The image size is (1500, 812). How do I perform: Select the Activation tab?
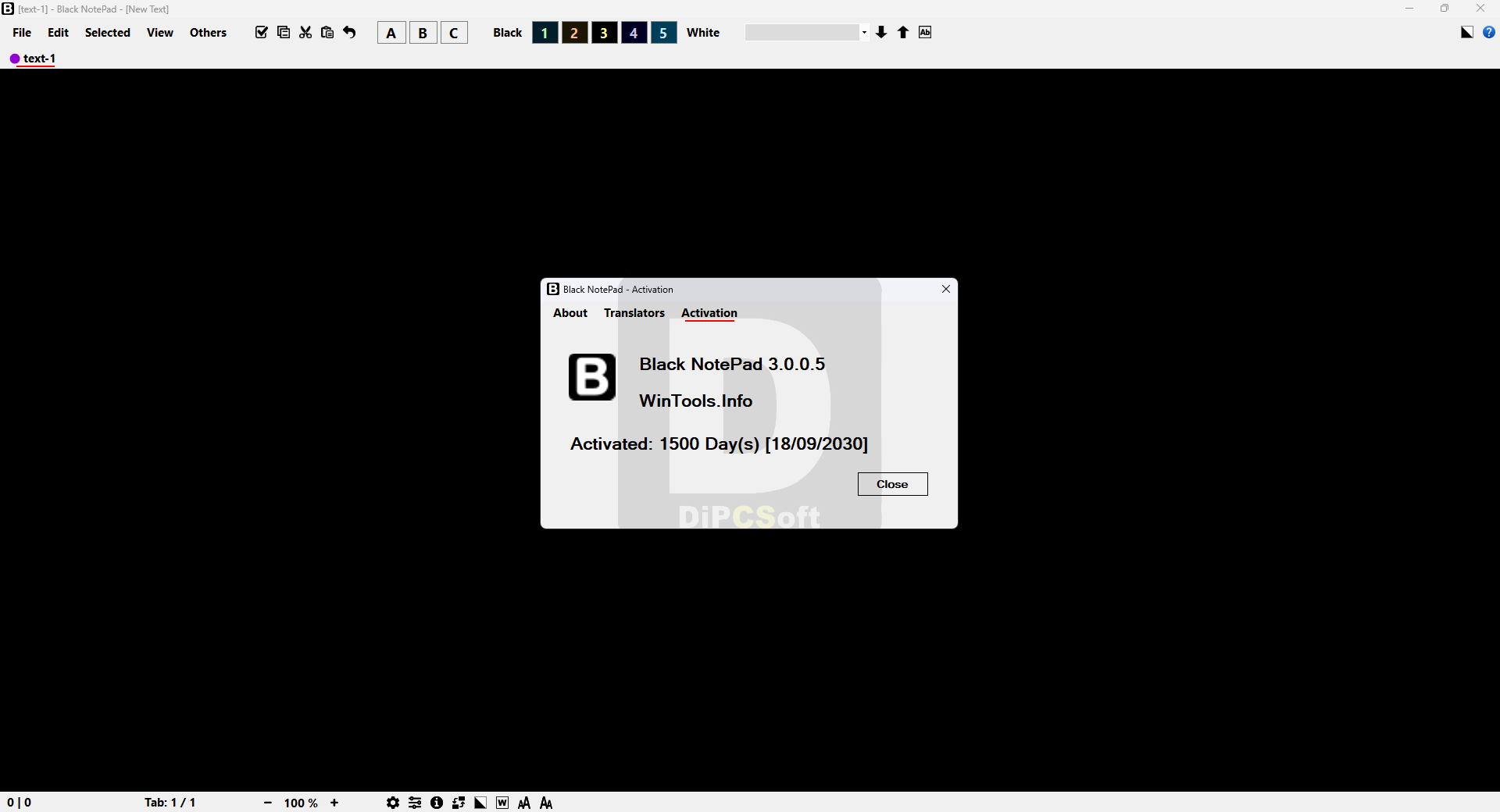click(x=709, y=313)
